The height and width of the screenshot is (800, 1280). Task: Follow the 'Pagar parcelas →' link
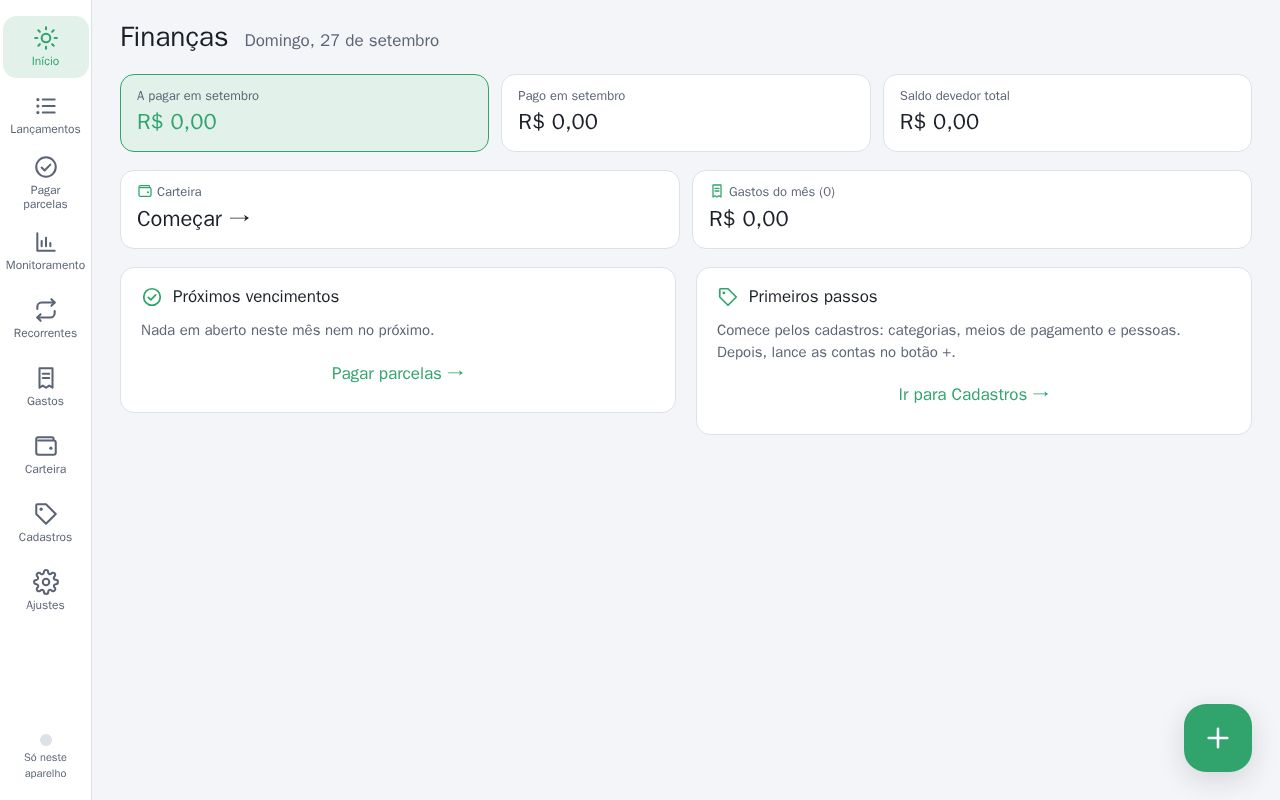coord(398,373)
